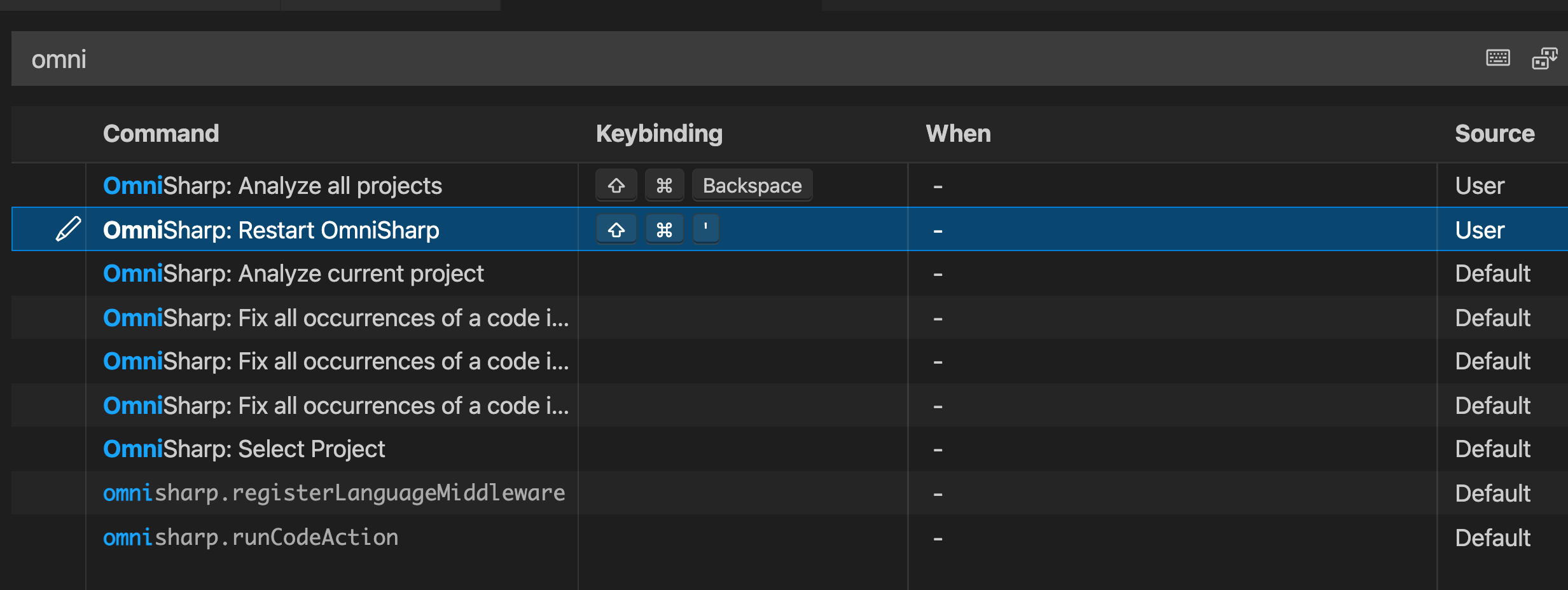Click the command key symbol in Restart OmniSharp row

point(664,230)
